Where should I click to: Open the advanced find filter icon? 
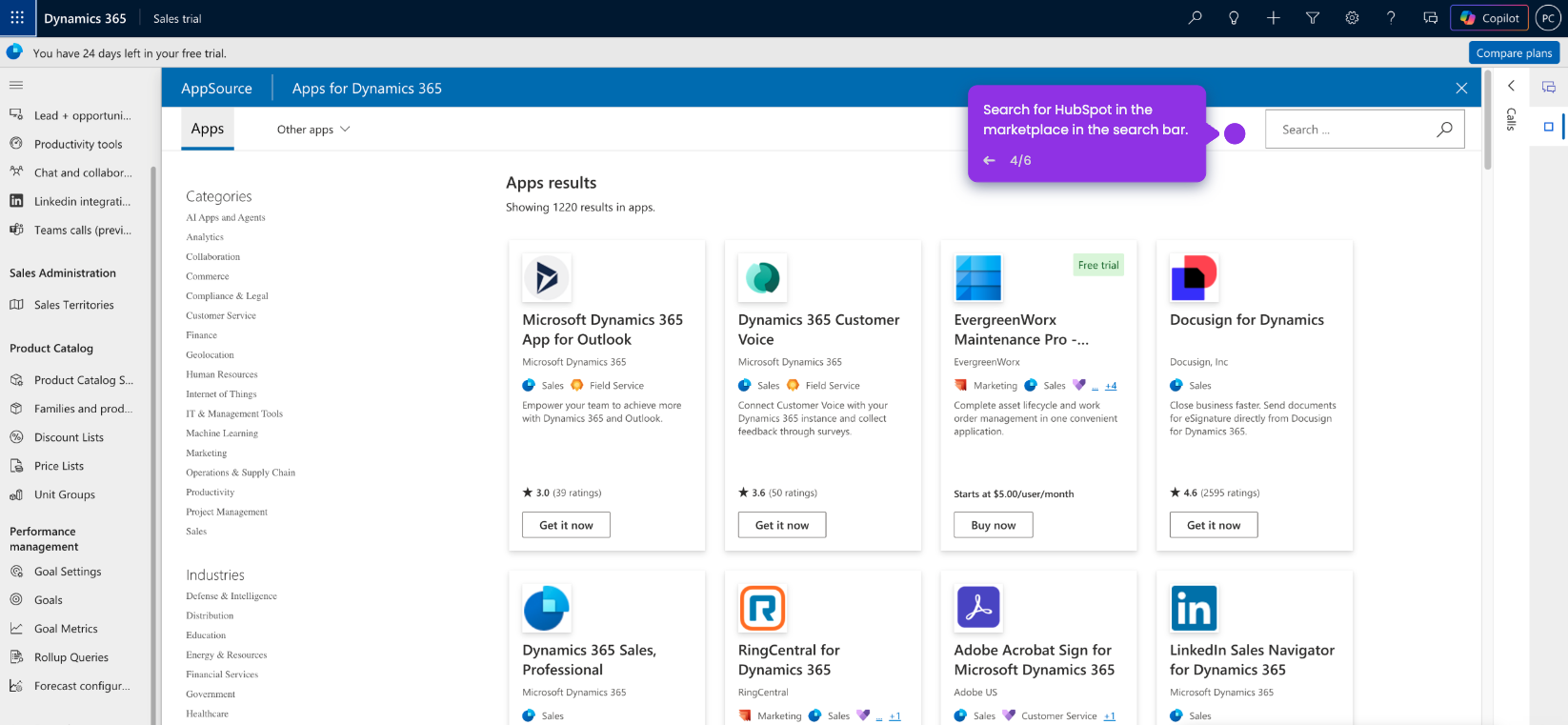coord(1313,18)
